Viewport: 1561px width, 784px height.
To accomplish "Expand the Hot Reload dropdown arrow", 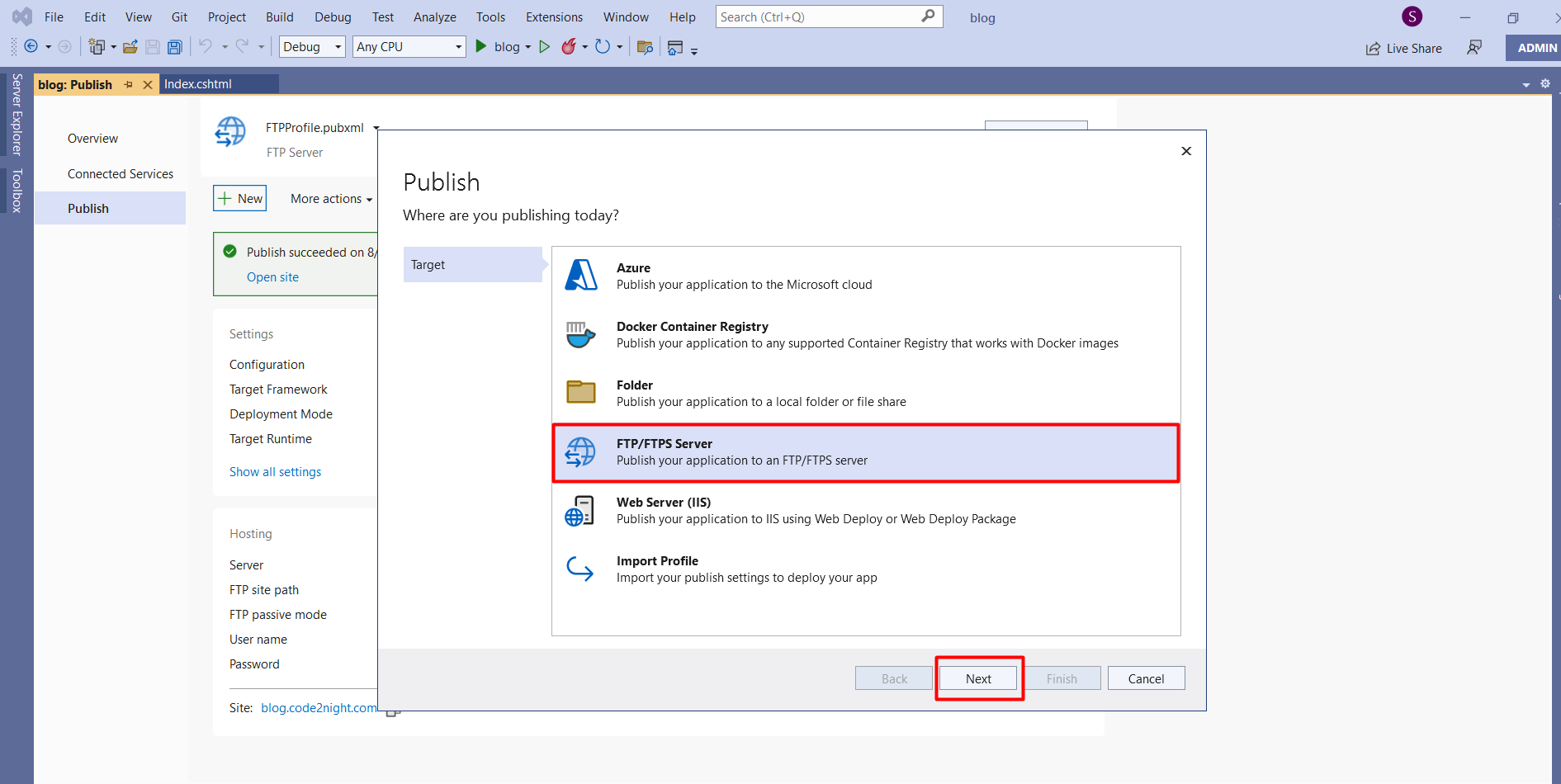I will 585,47.
